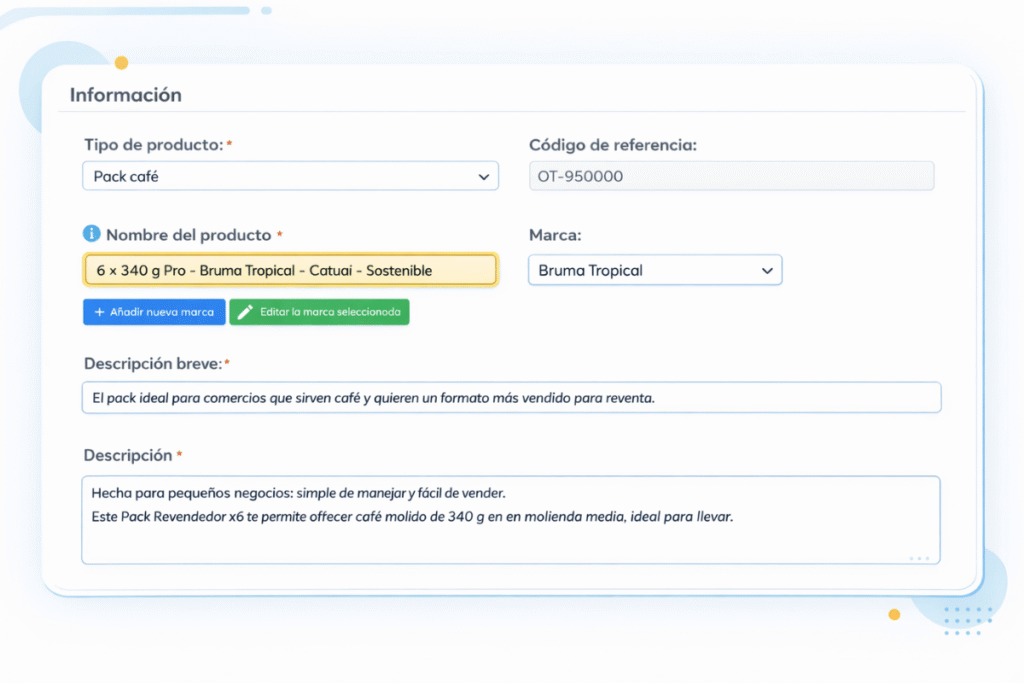Image resolution: width=1024 pixels, height=683 pixels.
Task: Focus the Nombre del producto input field
Action: coord(291,270)
